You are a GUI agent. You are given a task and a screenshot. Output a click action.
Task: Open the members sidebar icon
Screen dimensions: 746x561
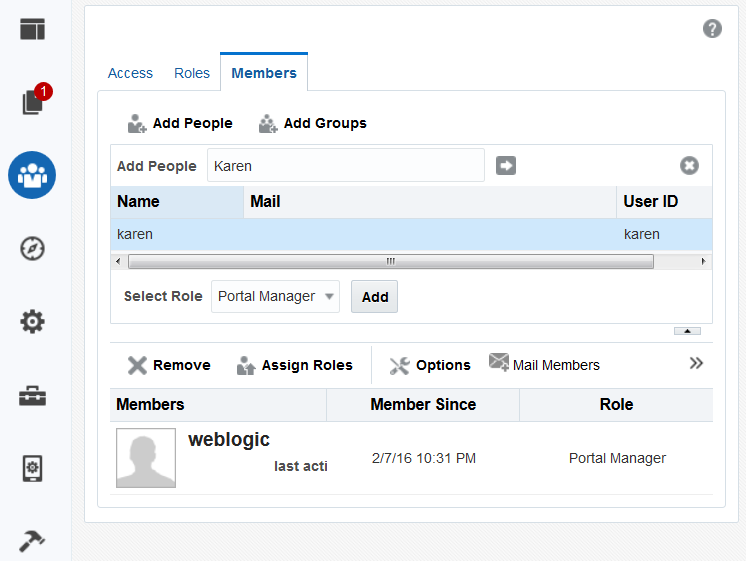click(x=32, y=176)
